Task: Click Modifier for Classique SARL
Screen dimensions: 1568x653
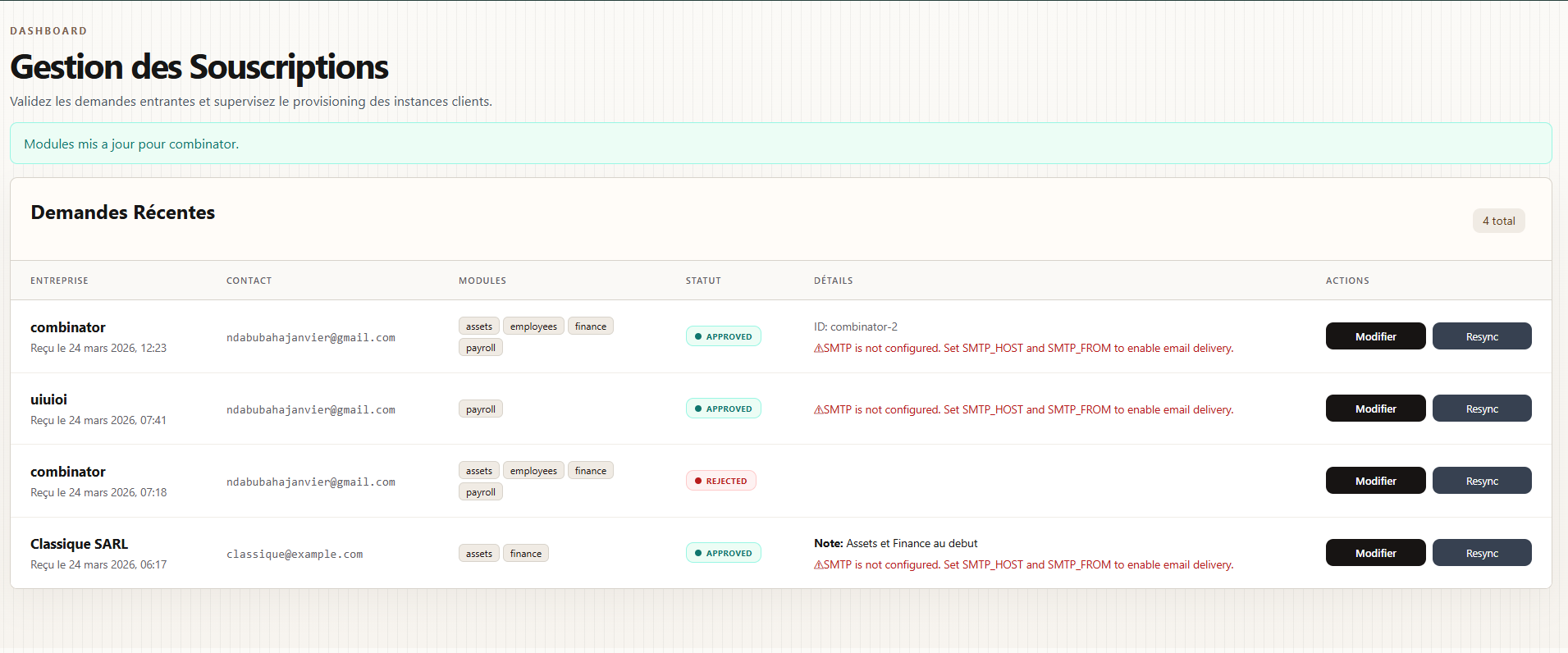Action: 1375,553
